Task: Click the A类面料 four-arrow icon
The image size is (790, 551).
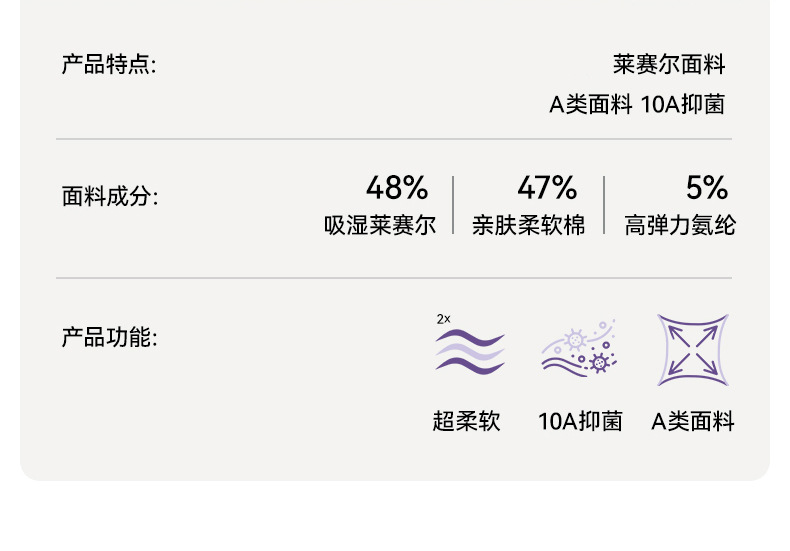Action: (693, 351)
